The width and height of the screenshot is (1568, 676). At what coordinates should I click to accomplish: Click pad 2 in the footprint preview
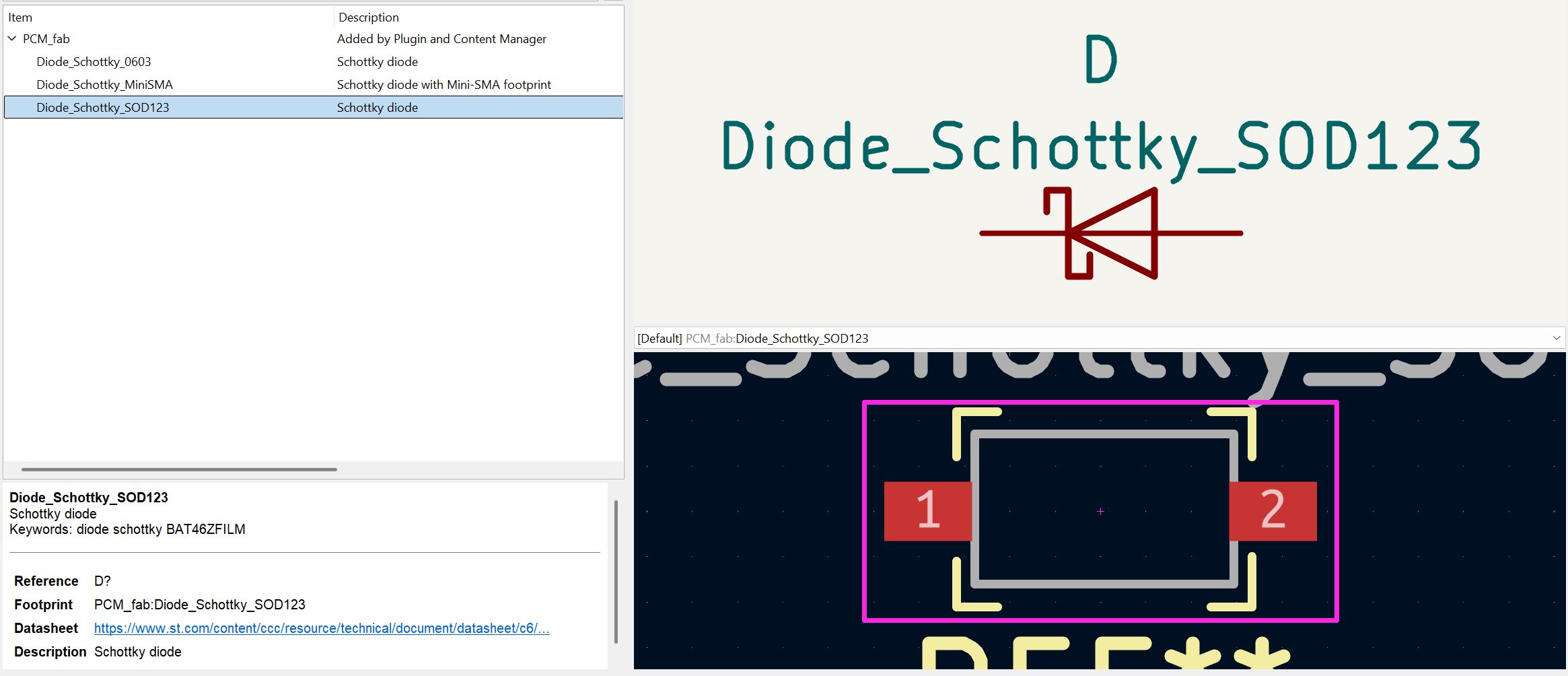click(1272, 512)
